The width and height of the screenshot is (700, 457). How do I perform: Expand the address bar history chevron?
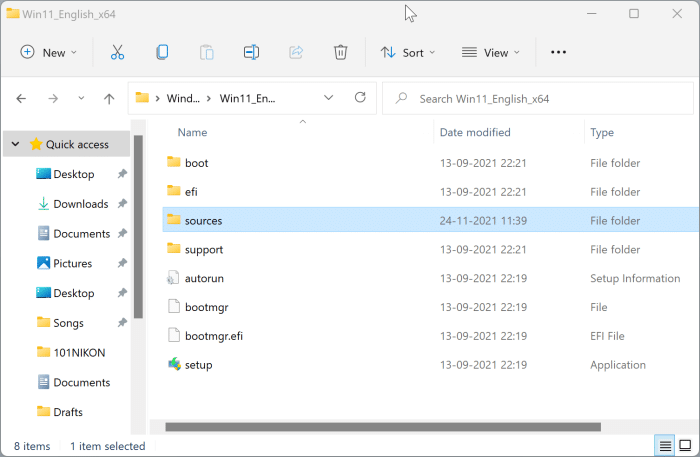click(329, 98)
